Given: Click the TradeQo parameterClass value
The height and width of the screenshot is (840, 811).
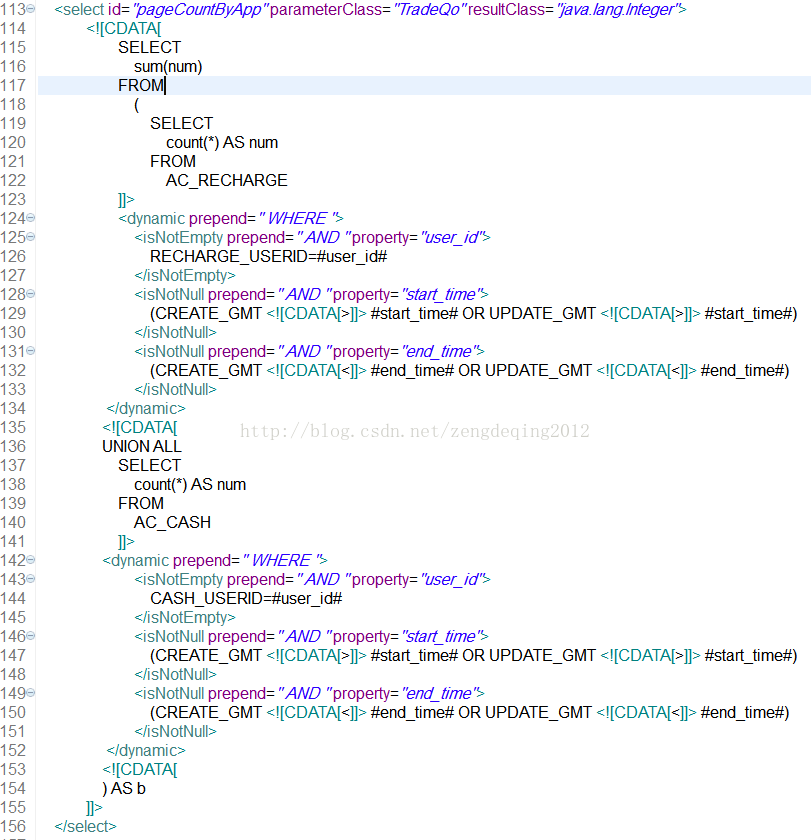Looking at the screenshot, I should 430,10.
